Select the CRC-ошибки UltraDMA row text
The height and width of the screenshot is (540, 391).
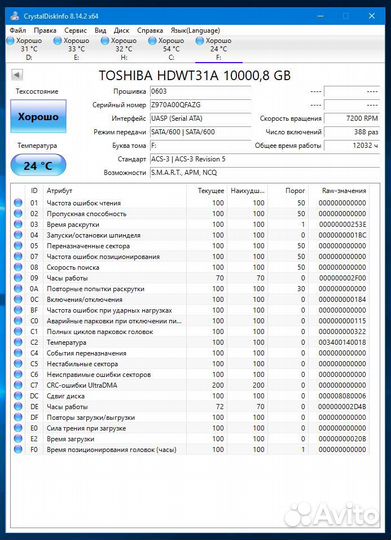click(82, 385)
